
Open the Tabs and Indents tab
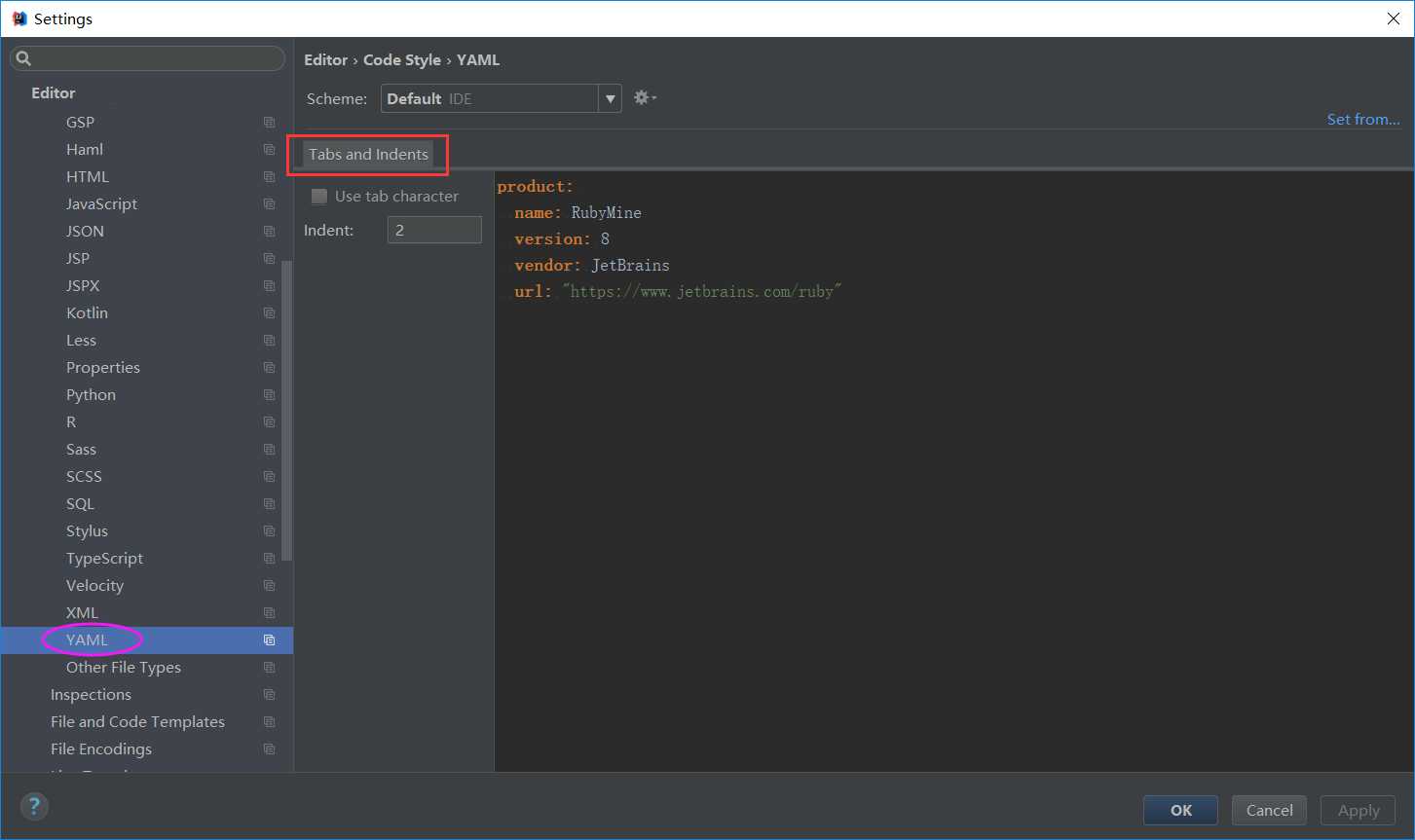point(368,154)
